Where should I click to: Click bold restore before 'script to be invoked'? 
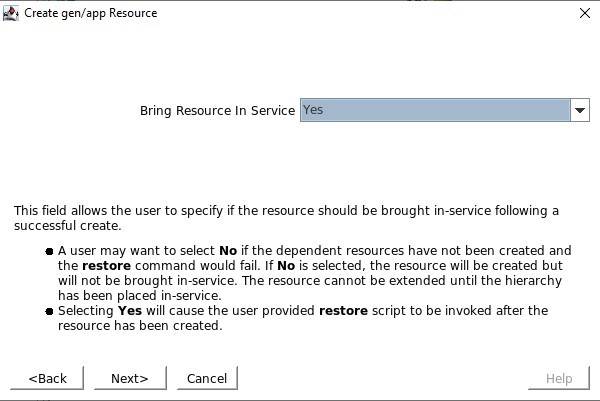pyautogui.click(x=343, y=311)
